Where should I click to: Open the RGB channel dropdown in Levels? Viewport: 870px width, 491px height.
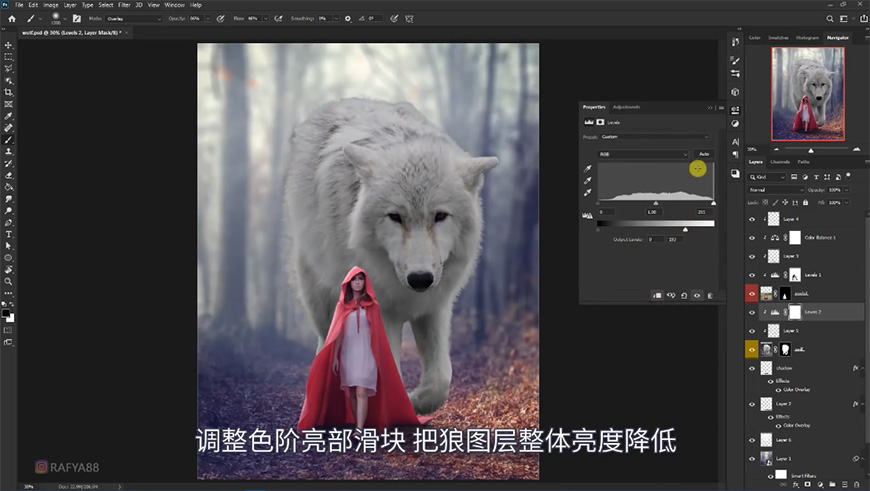[643, 154]
